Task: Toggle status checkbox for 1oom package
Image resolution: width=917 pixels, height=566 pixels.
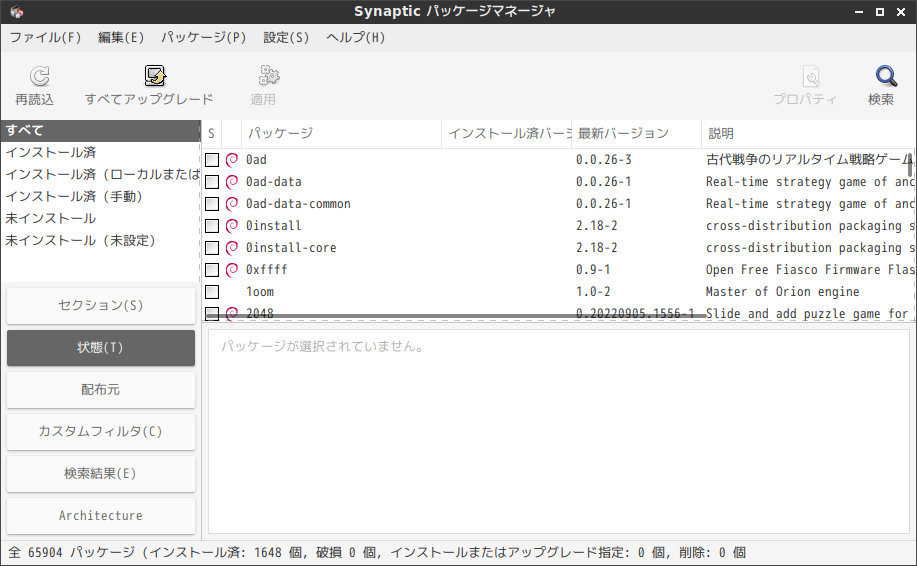Action: [212, 292]
